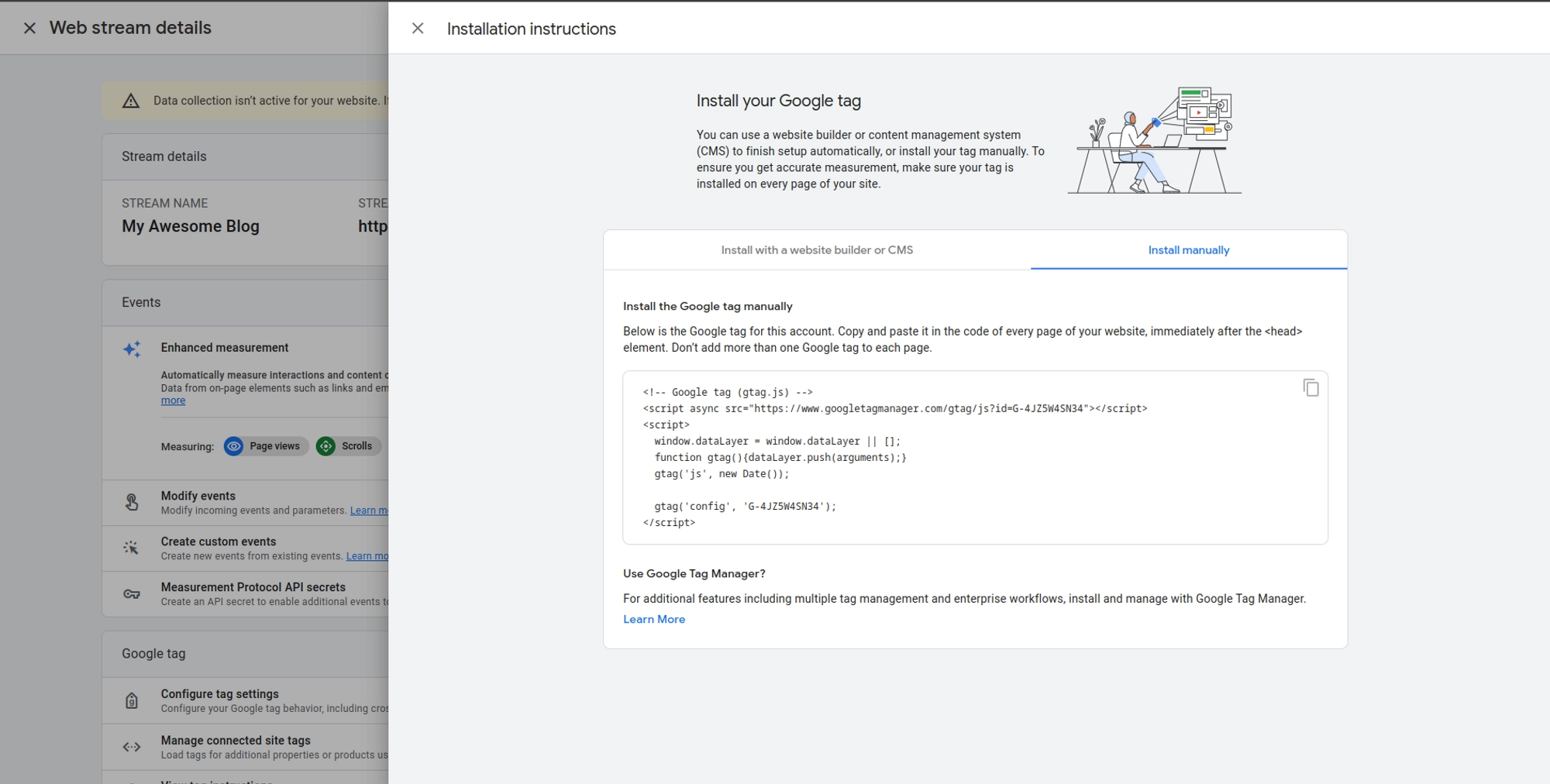Click the Scrolls chip icon
This screenshot has height=784, width=1550.
tap(325, 446)
